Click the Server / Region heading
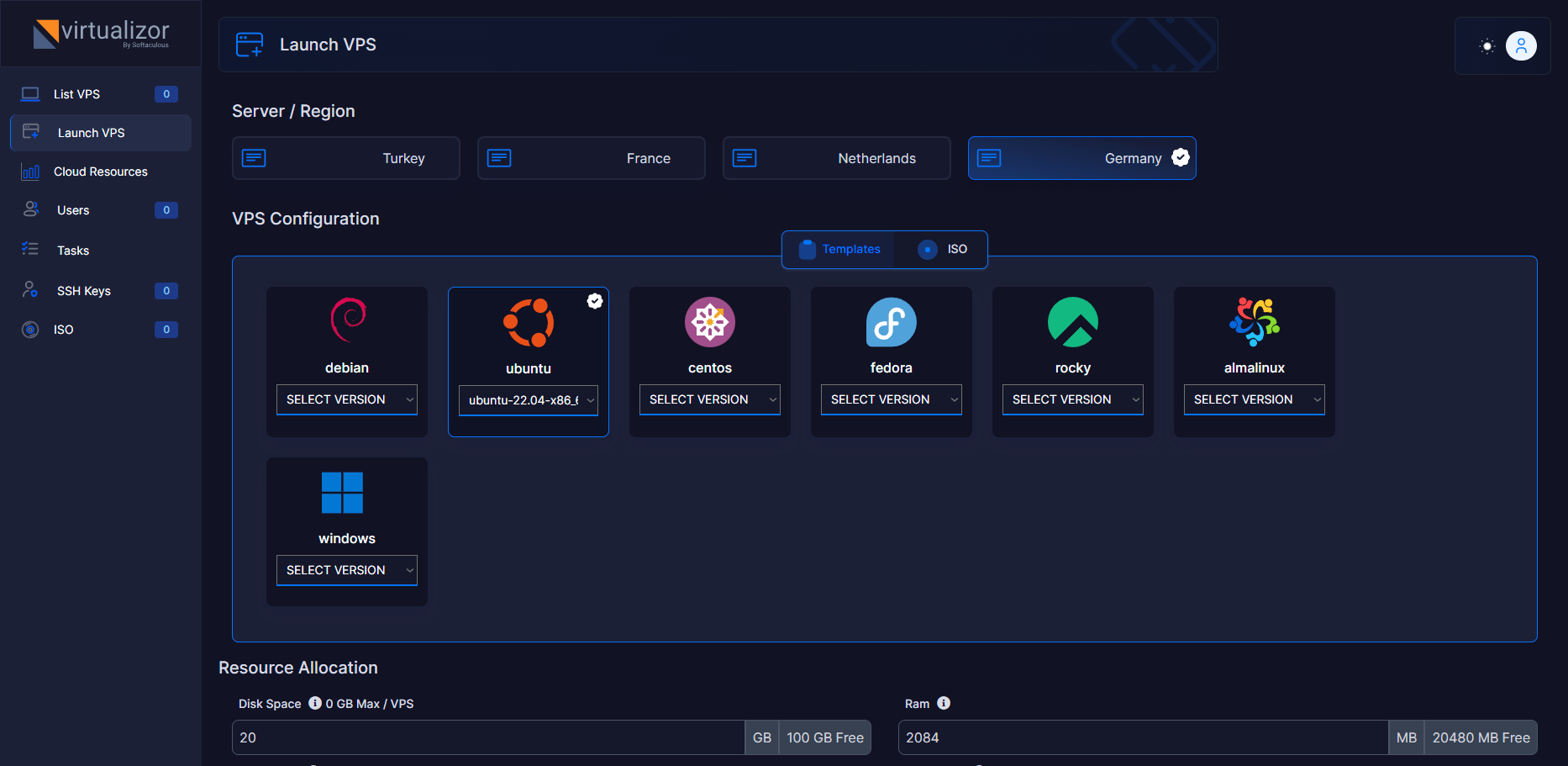The height and width of the screenshot is (766, 1568). (293, 111)
